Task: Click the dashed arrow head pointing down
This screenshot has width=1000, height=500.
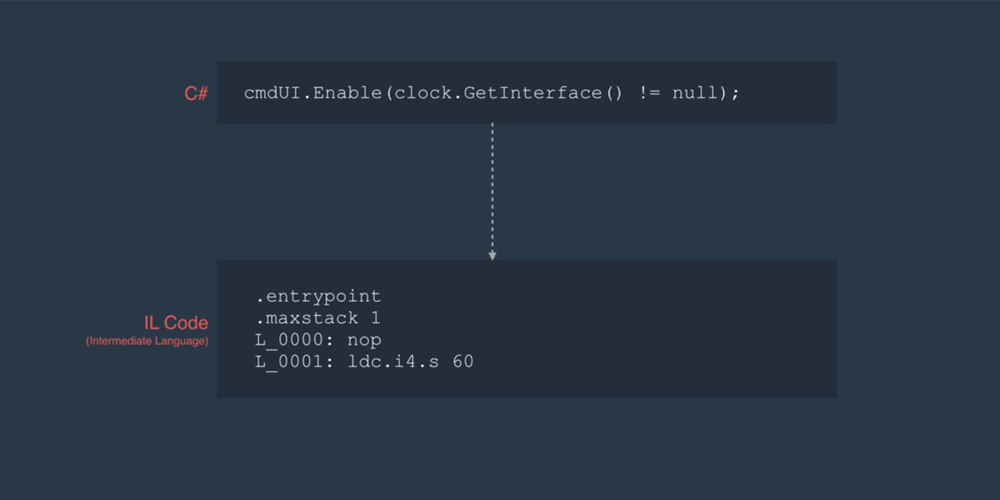Action: click(x=492, y=256)
